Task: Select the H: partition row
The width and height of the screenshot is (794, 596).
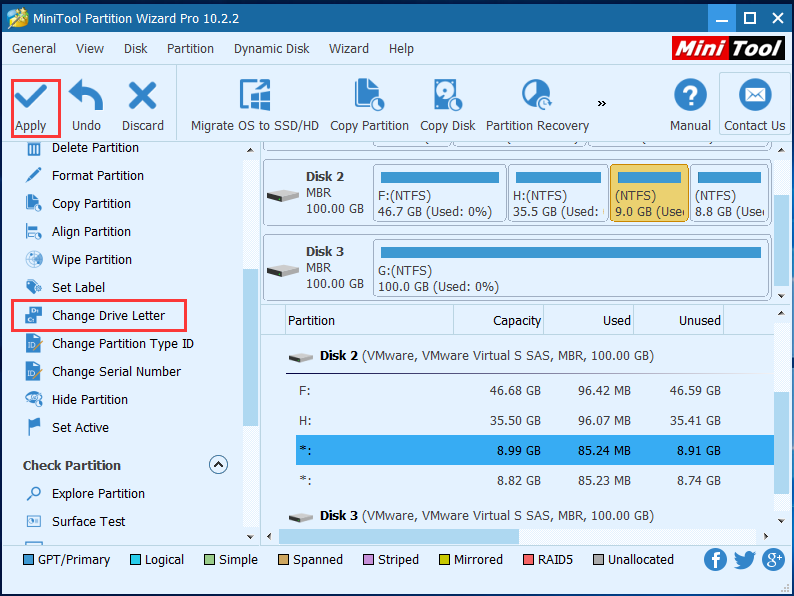Action: pyautogui.click(x=535, y=420)
